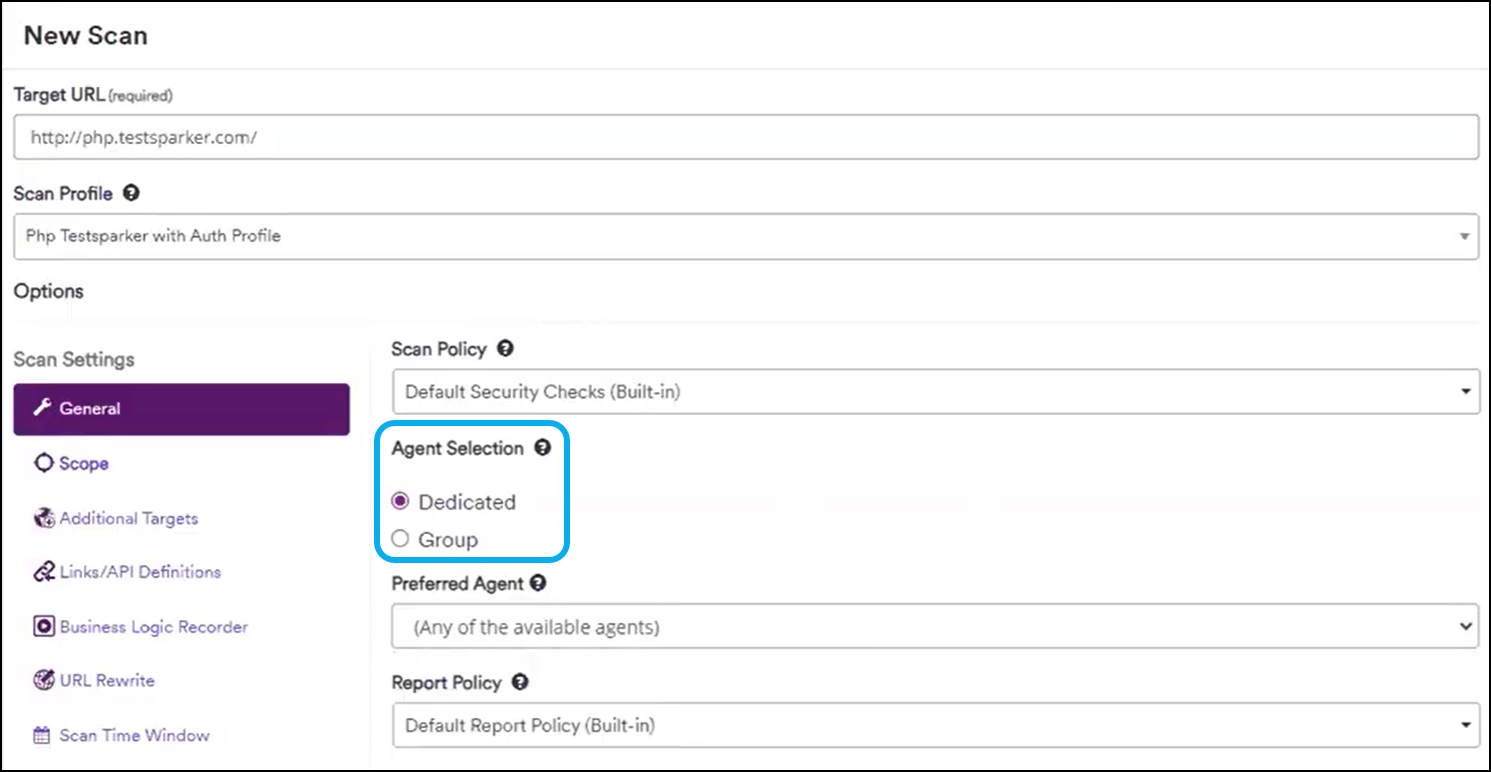Click the Additional Targets icon

pyautogui.click(x=44, y=517)
